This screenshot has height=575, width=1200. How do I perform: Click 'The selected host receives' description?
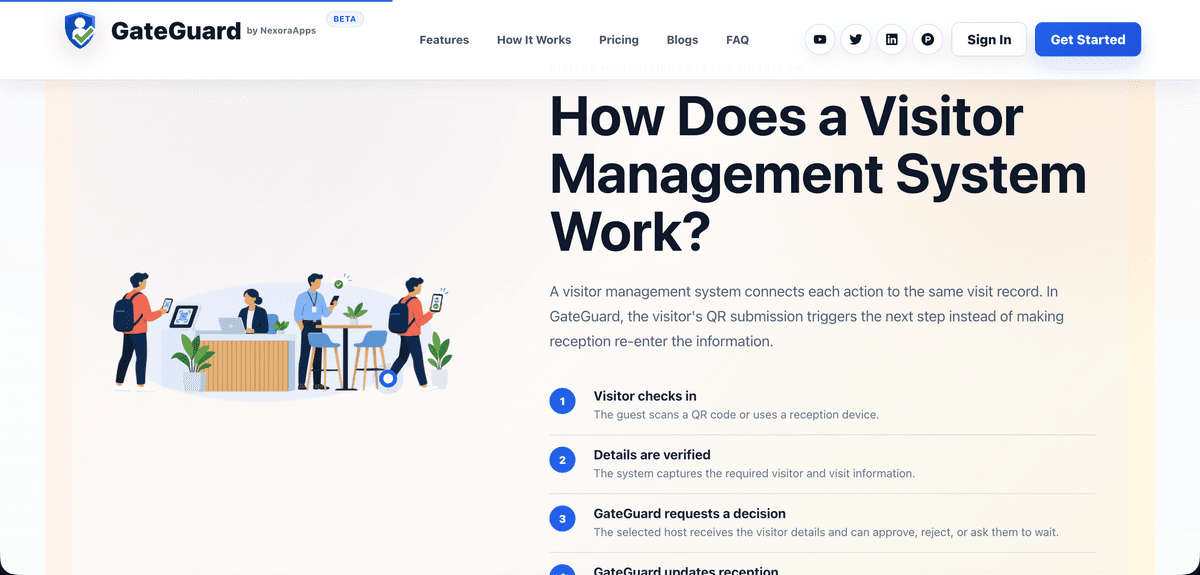pyautogui.click(x=826, y=532)
